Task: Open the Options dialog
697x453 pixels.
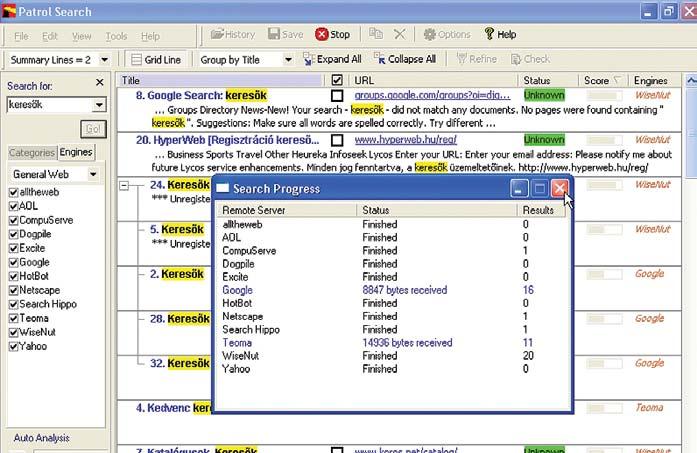Action: point(447,34)
